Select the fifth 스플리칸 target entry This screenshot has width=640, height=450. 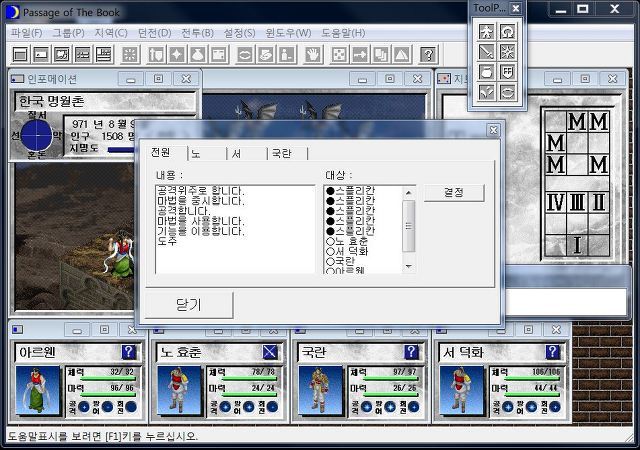coord(350,231)
